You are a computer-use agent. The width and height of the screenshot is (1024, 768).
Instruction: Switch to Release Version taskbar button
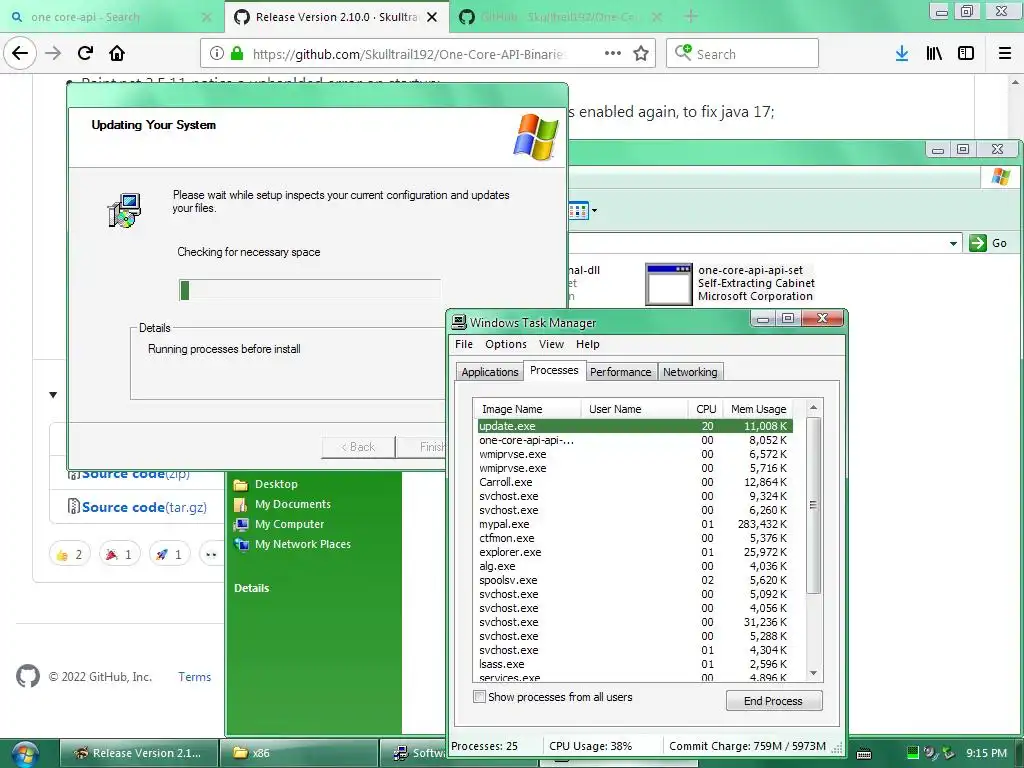pyautogui.click(x=139, y=753)
